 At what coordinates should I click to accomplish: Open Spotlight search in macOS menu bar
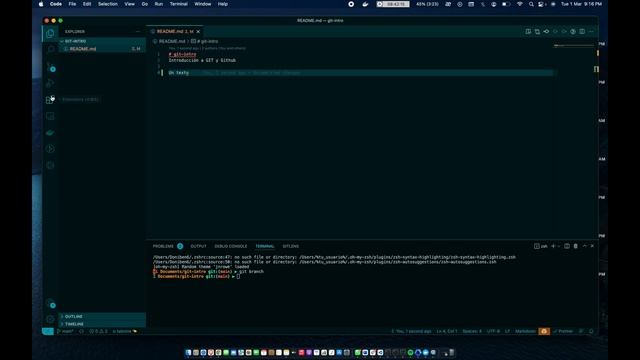pos(531,4)
